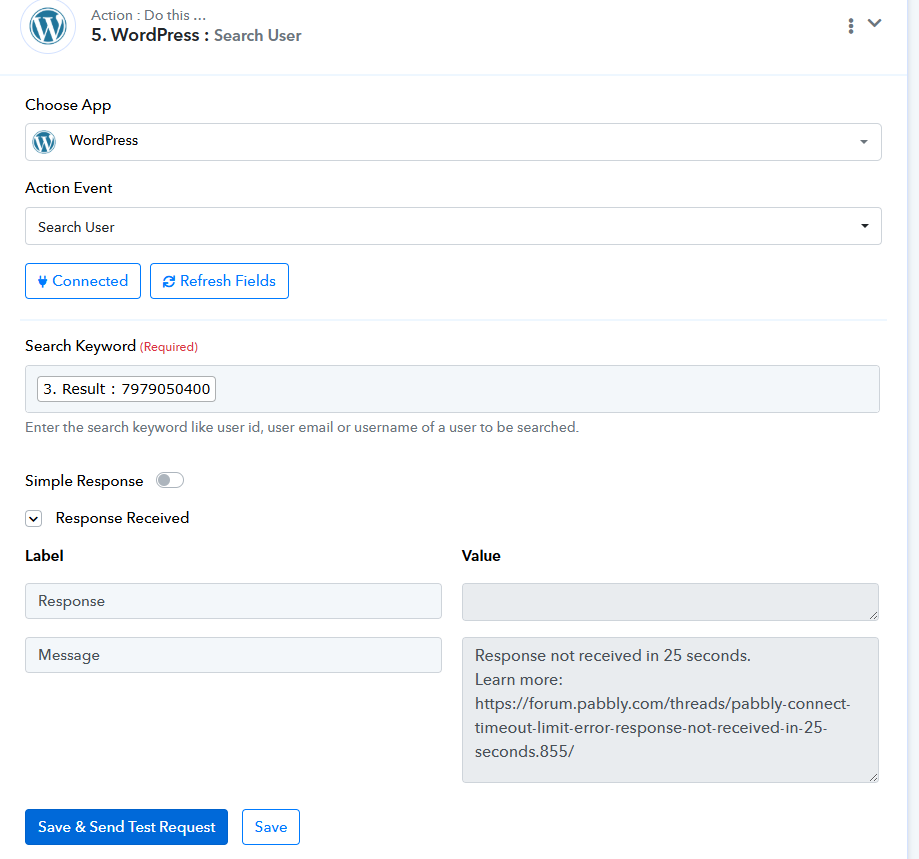Click the Connected button

(x=83, y=281)
